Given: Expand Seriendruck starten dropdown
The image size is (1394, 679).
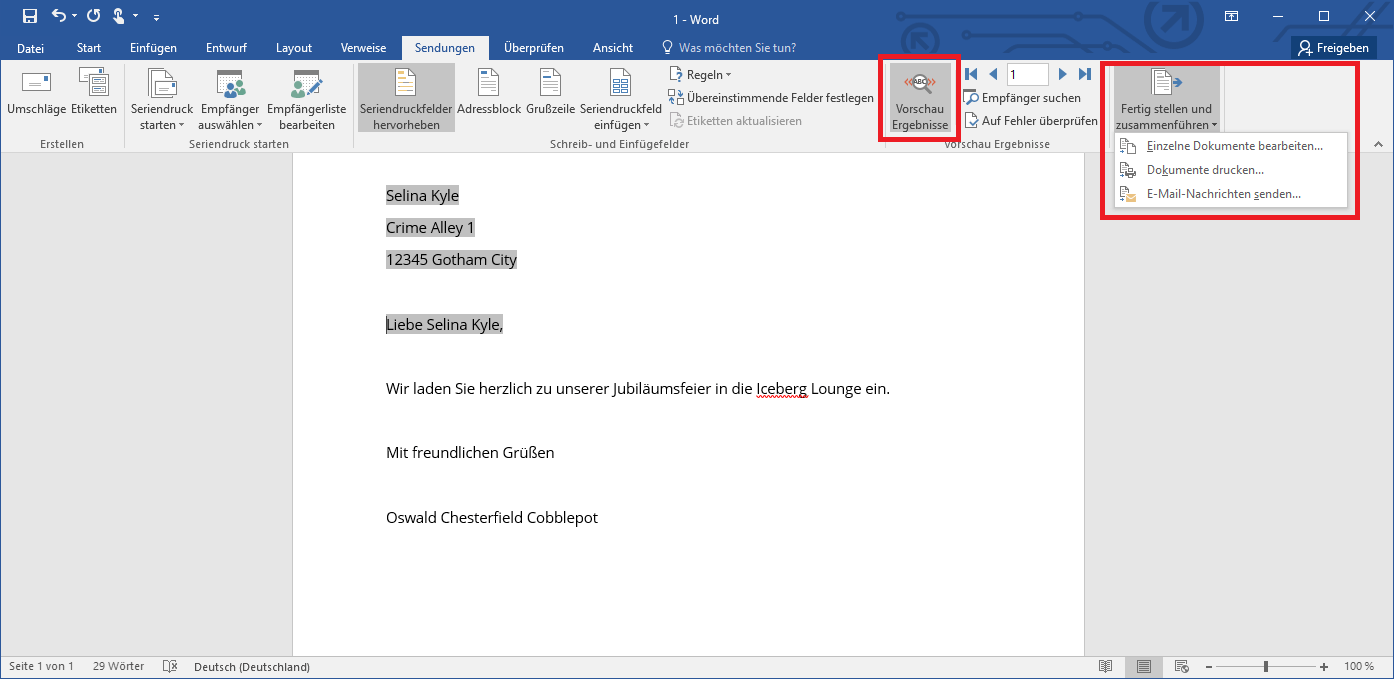Looking at the screenshot, I should 161,98.
